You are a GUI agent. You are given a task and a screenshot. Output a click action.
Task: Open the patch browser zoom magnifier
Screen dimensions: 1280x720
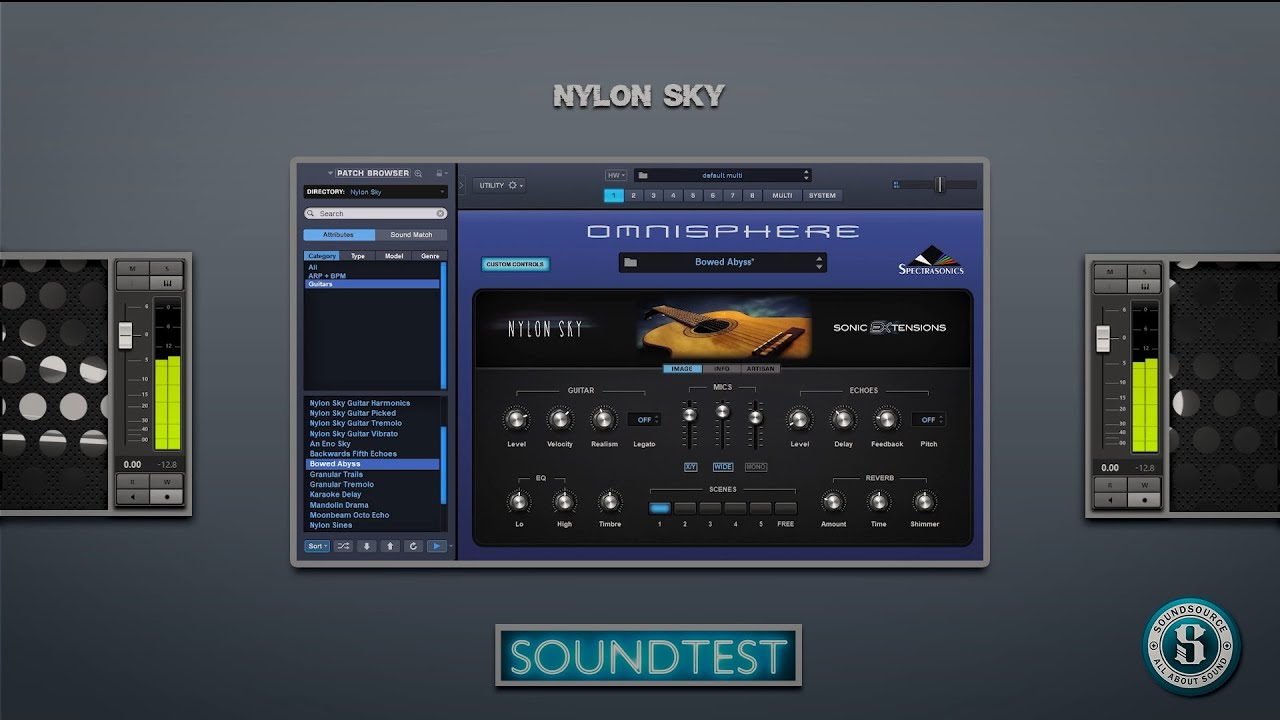419,173
